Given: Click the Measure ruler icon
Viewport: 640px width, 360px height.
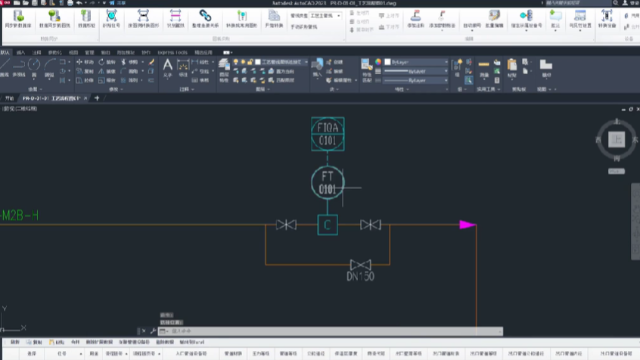Looking at the screenshot, I should (484, 65).
